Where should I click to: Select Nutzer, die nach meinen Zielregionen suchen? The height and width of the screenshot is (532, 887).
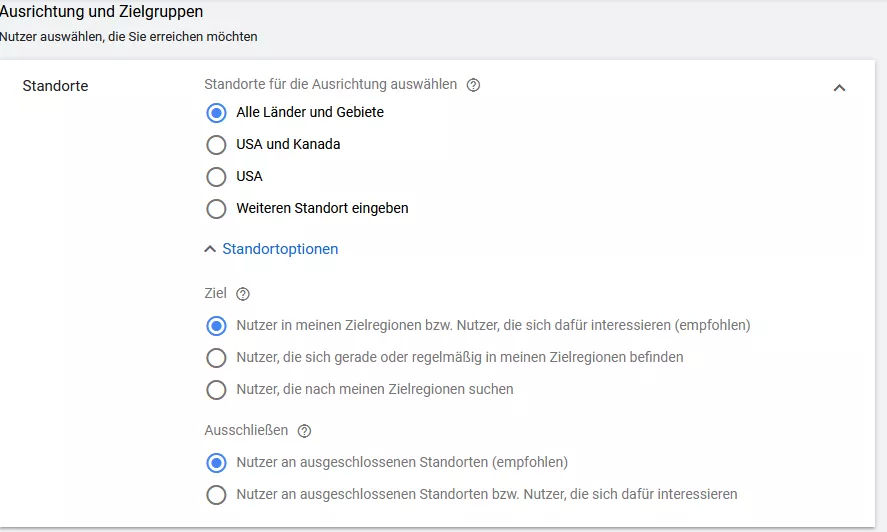pyautogui.click(x=216, y=390)
